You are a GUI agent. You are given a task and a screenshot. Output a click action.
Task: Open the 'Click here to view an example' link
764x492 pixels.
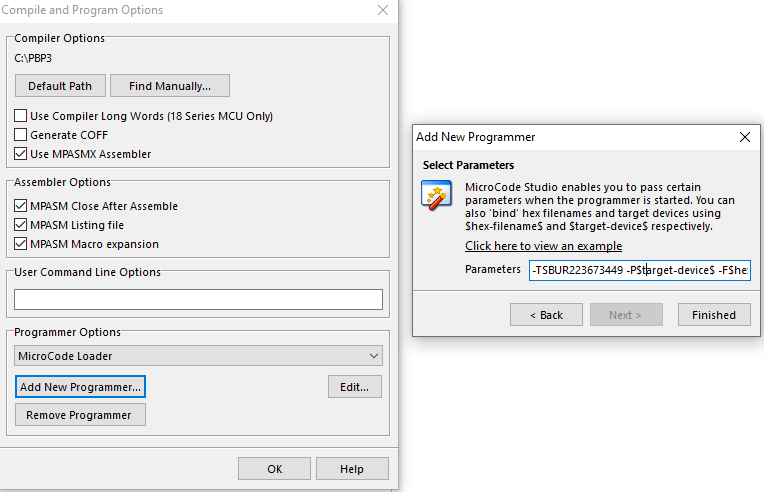pos(543,246)
